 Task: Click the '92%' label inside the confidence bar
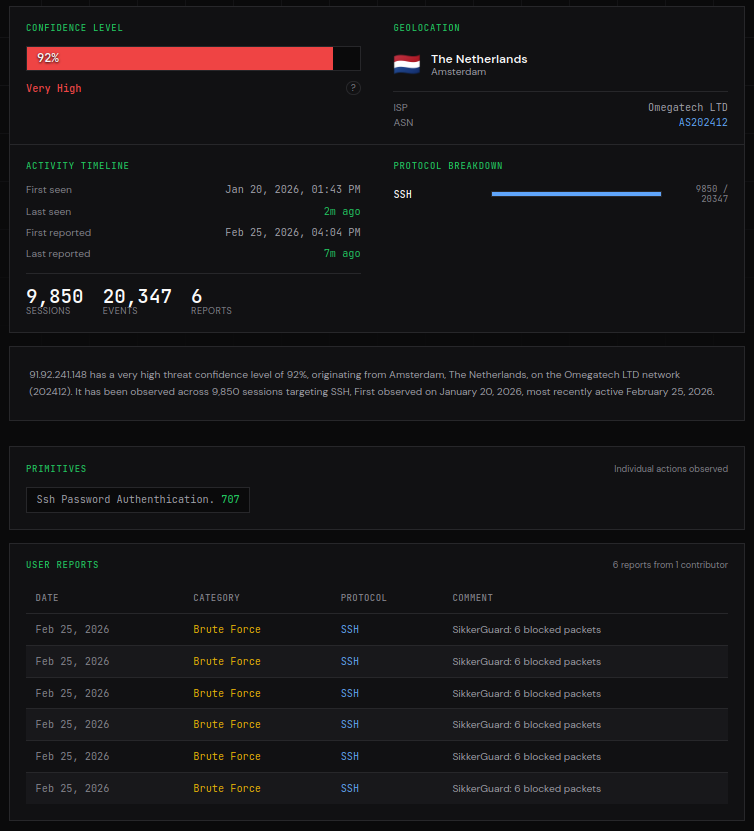[x=48, y=58]
